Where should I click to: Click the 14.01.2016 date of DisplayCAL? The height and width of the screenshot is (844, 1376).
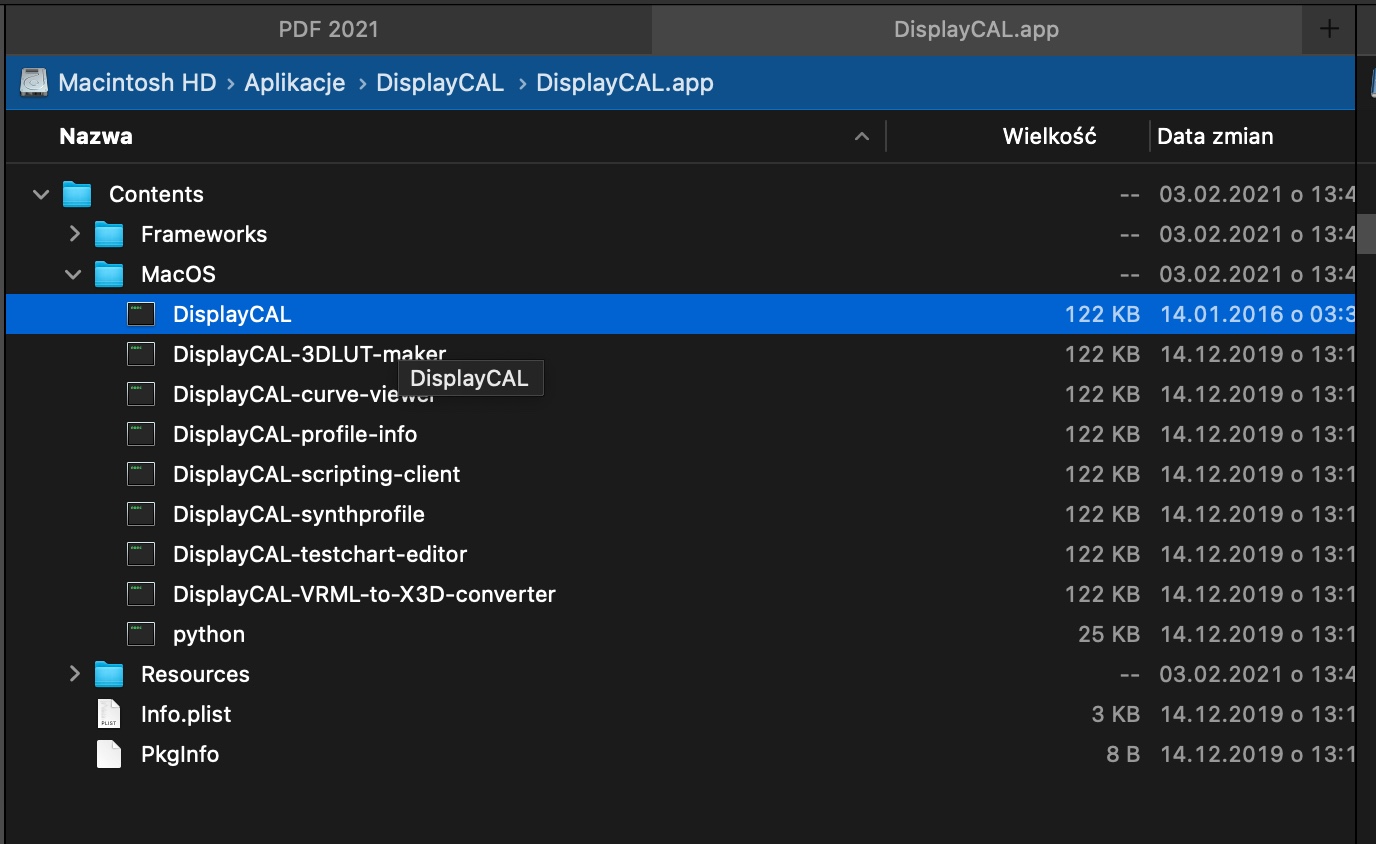point(1257,314)
